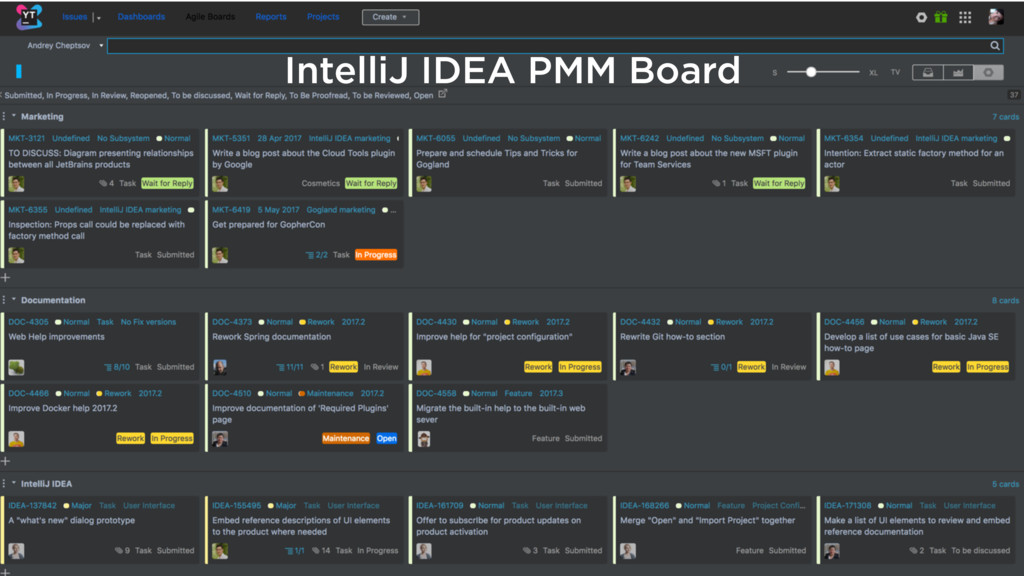Open the apps grid icon
The width and height of the screenshot is (1024, 576).
click(x=965, y=18)
